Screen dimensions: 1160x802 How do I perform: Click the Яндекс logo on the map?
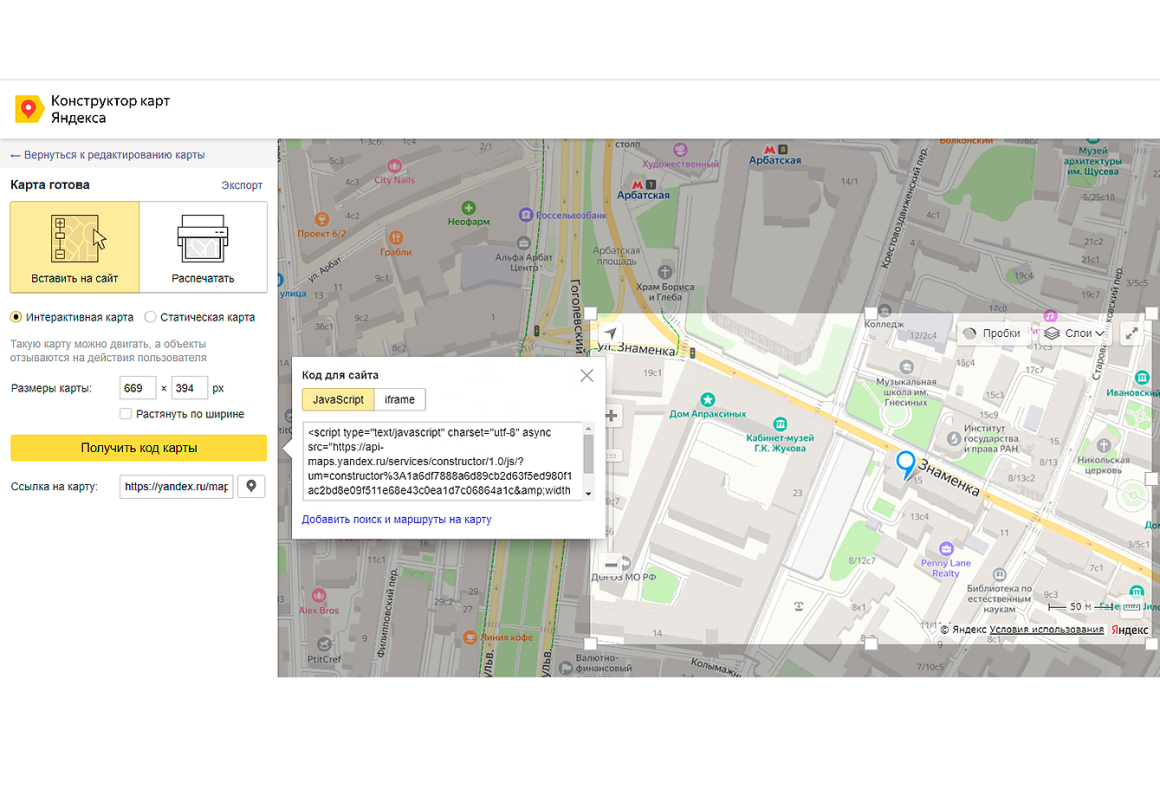1130,630
